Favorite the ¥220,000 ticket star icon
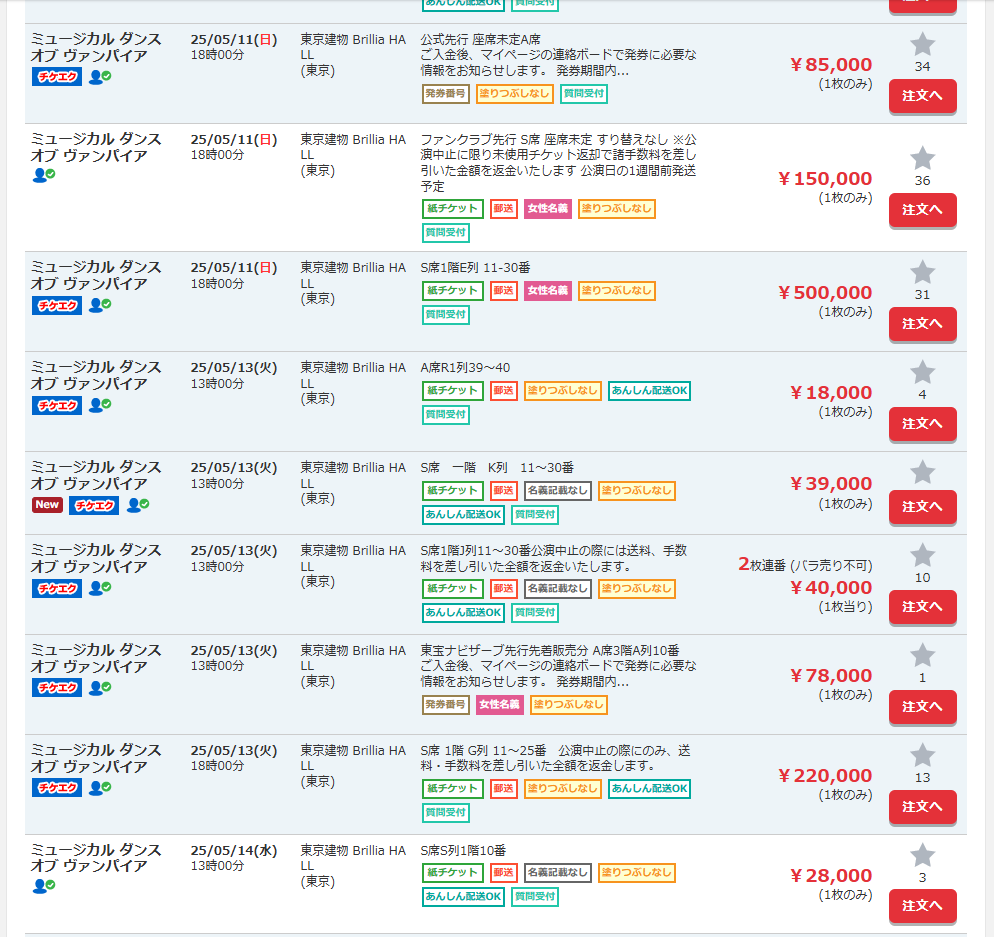Screen dimensions: 994x937 922,756
